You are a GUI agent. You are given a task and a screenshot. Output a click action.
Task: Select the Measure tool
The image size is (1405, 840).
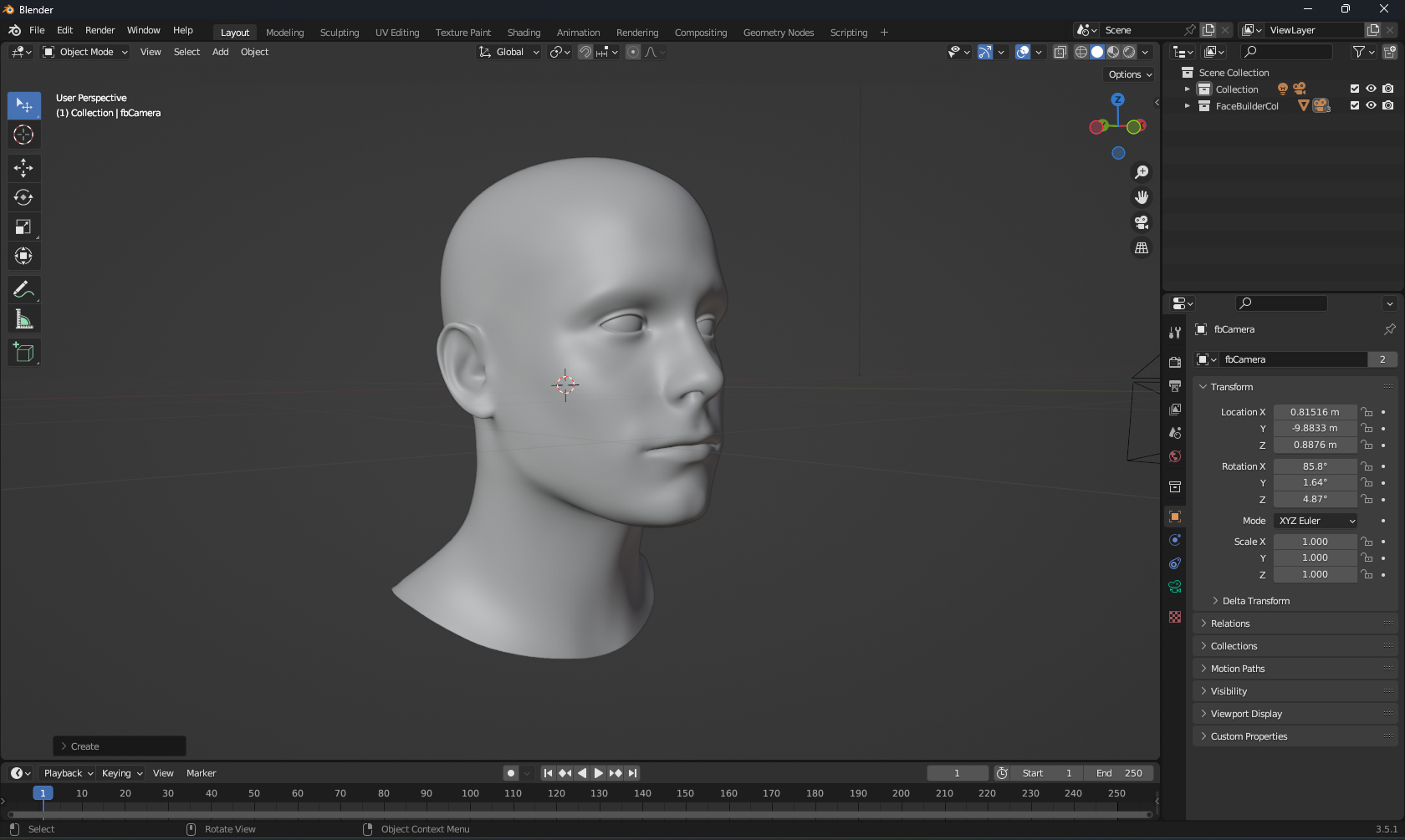click(23, 319)
